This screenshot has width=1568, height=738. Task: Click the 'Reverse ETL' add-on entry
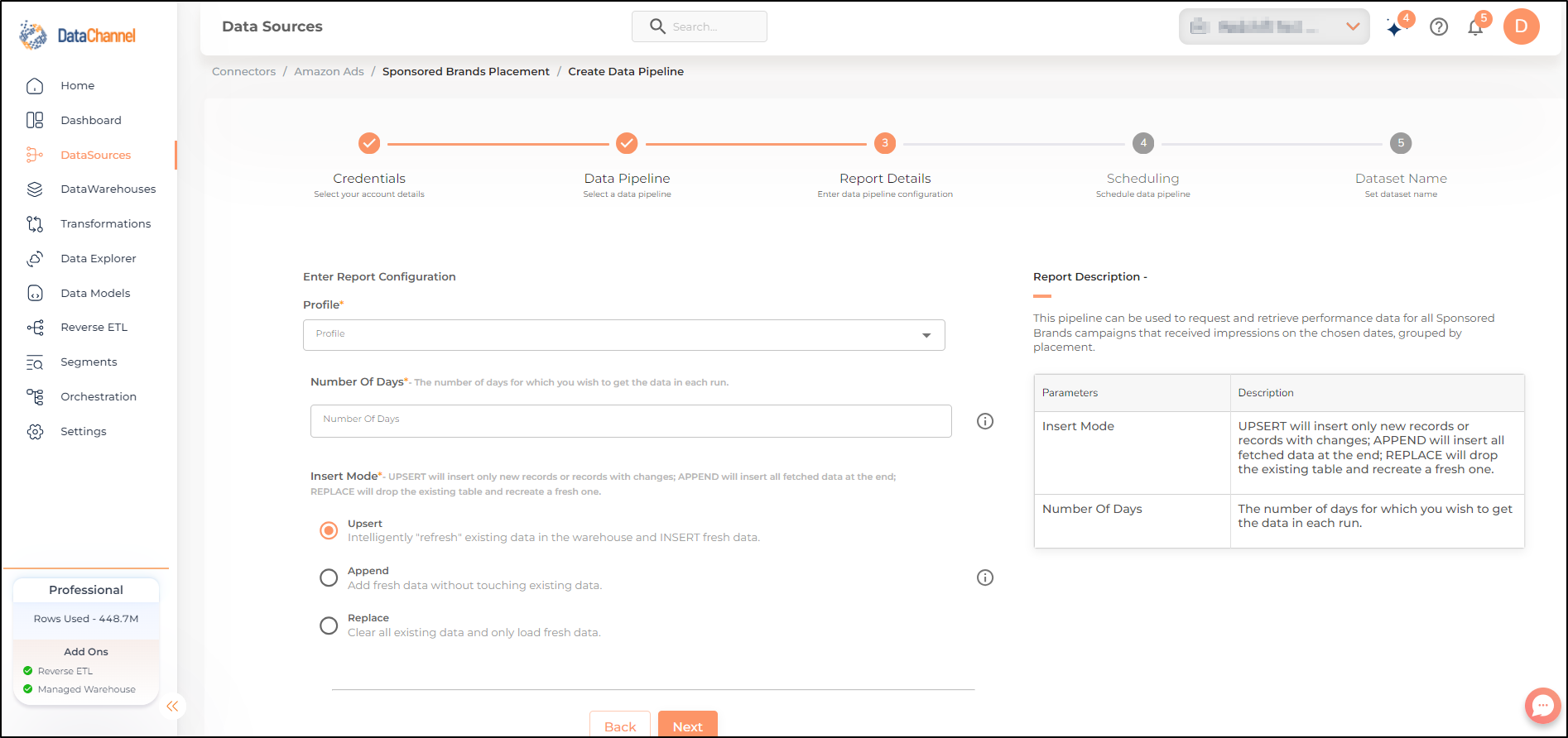pyautogui.click(x=65, y=671)
